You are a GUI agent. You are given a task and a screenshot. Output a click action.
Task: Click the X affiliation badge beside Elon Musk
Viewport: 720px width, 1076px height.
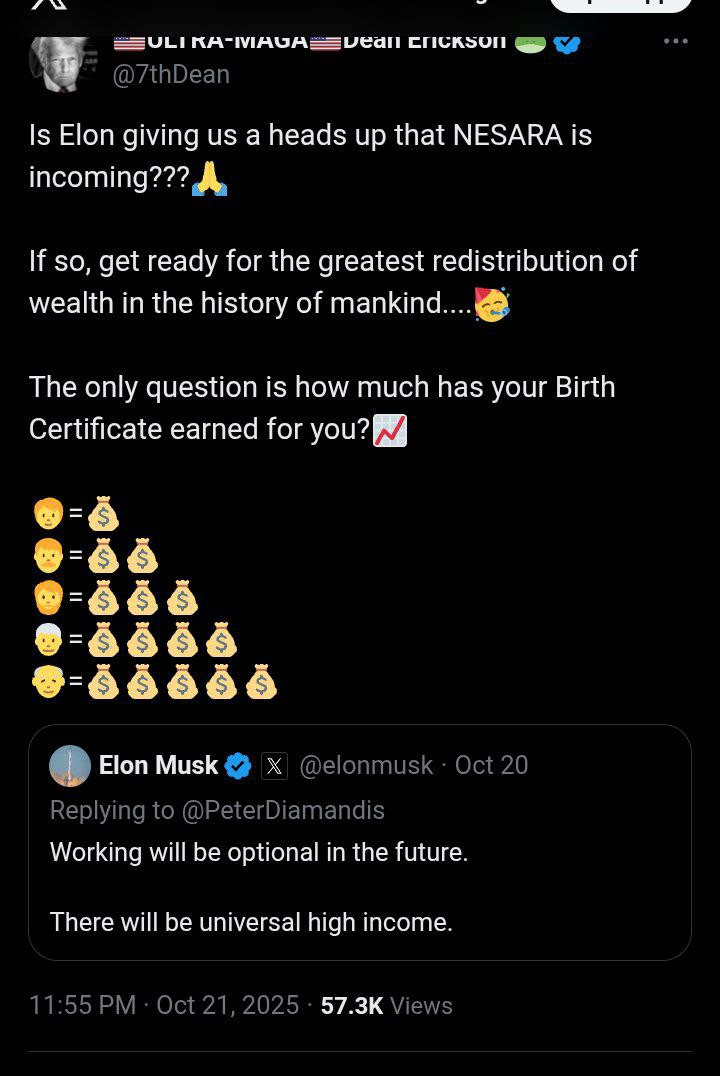click(x=274, y=766)
